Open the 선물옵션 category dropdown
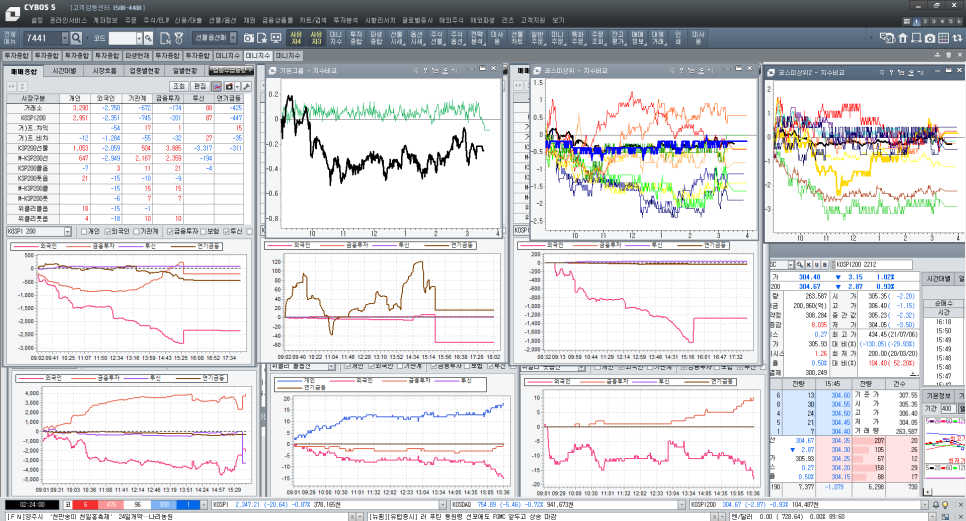 [x=233, y=38]
